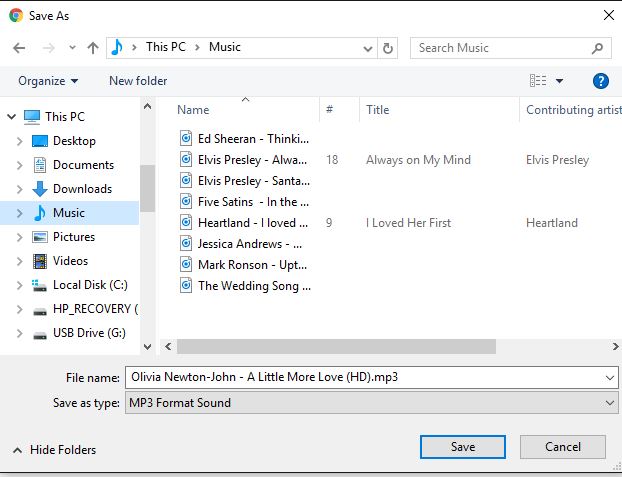Expand the Local Disk (C:) node
This screenshot has width=622, height=477.
(x=19, y=285)
